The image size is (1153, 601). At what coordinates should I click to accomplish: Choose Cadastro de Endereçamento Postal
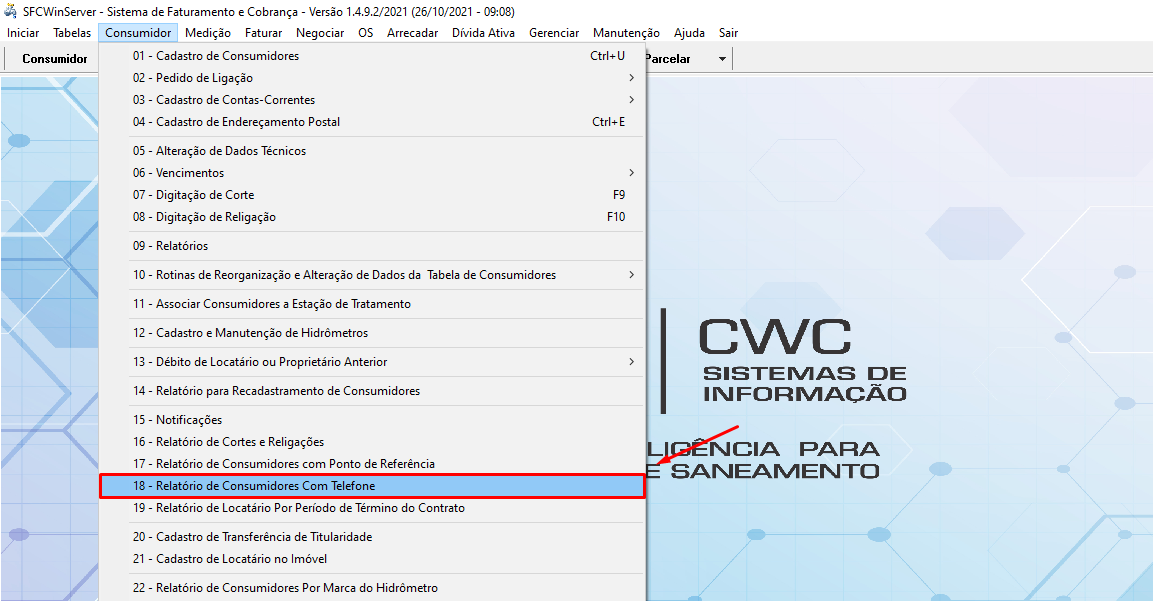pyautogui.click(x=372, y=122)
